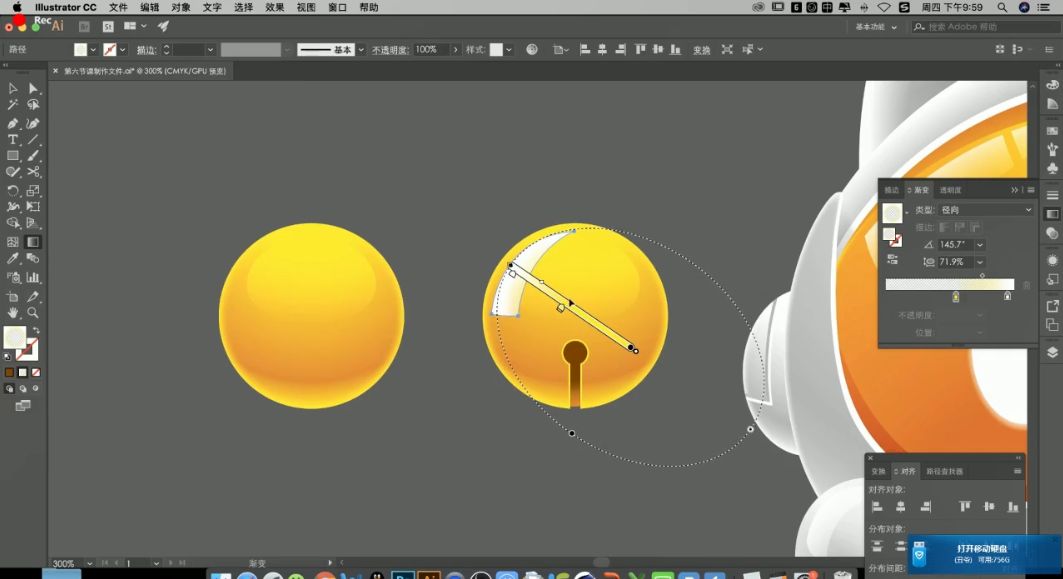Select the Type tool in the toolbar
The image size is (1063, 579).
pyautogui.click(x=13, y=139)
